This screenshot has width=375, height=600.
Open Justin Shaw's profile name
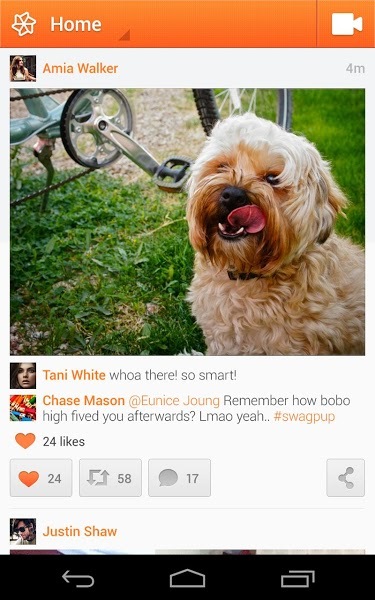pyautogui.click(x=80, y=531)
